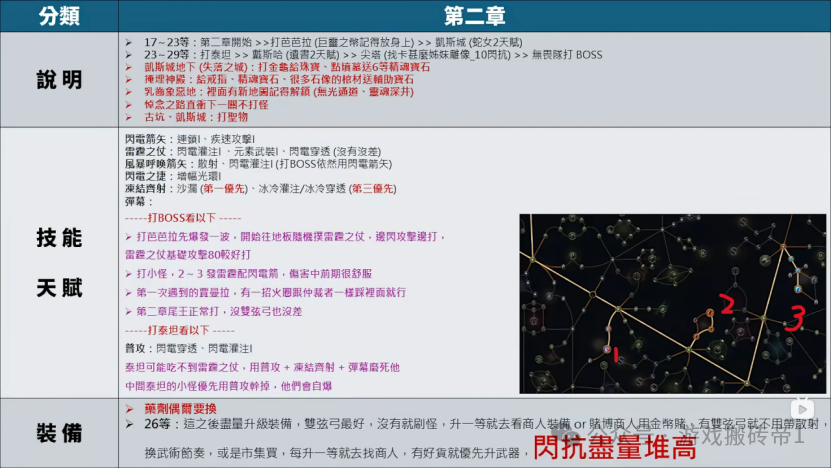The height and width of the screenshot is (468, 831).
Task: Click the 打BOSS看以下 divider text
Action: [x=183, y=218]
